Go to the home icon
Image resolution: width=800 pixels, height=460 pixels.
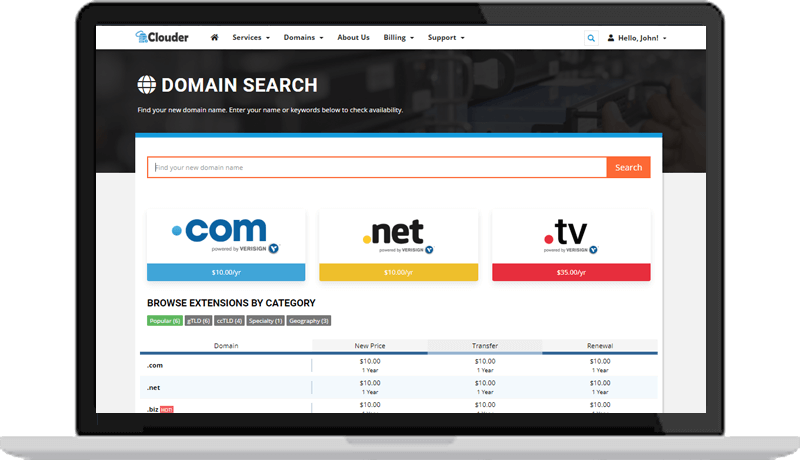pos(214,37)
